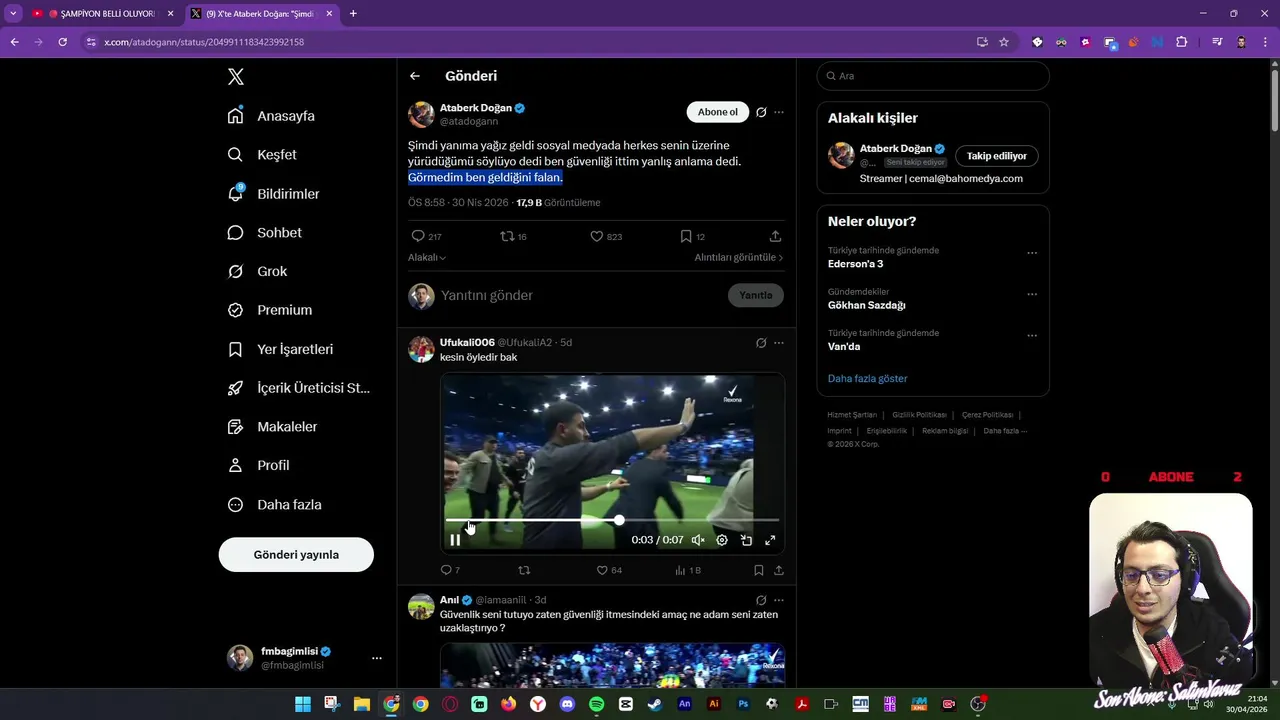Share the main post by Ataberk Doğan
The height and width of the screenshot is (720, 1280).
tap(775, 236)
